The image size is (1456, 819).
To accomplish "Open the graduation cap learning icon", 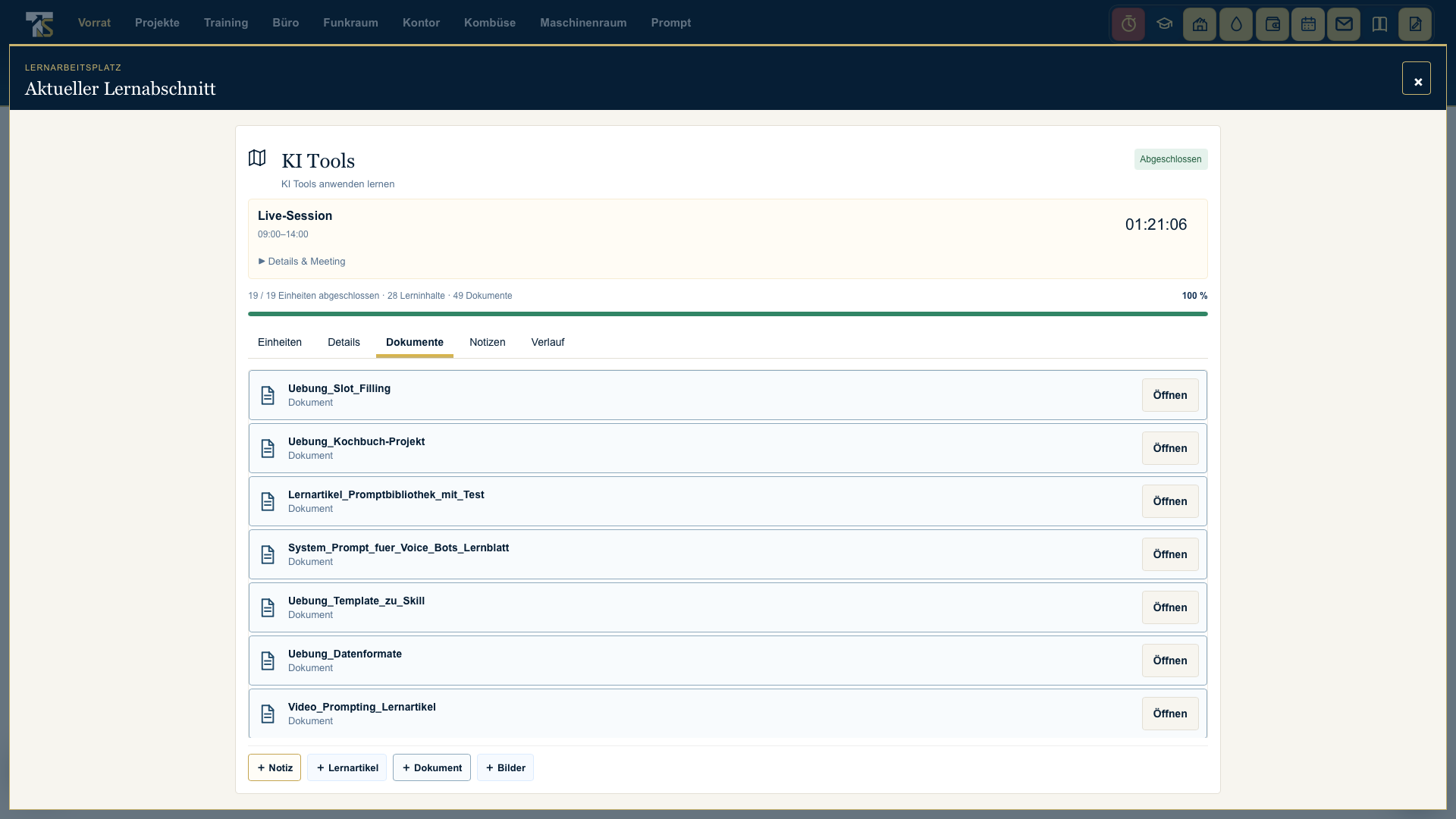I will (x=1164, y=24).
